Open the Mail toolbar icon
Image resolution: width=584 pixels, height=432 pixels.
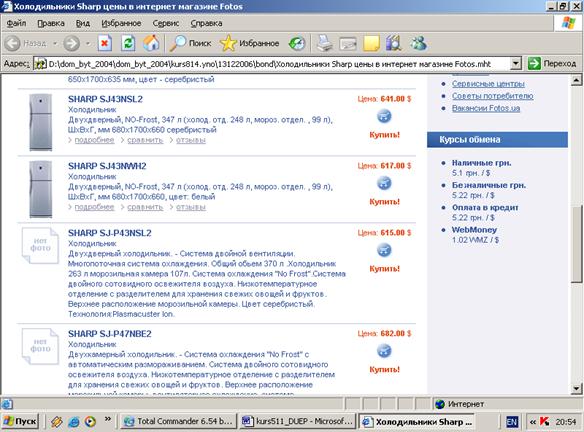click(x=348, y=44)
